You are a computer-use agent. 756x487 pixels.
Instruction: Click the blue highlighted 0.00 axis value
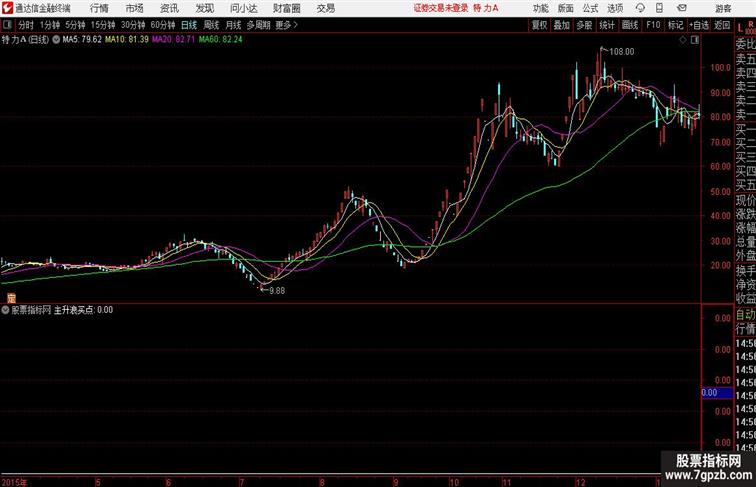pos(717,393)
